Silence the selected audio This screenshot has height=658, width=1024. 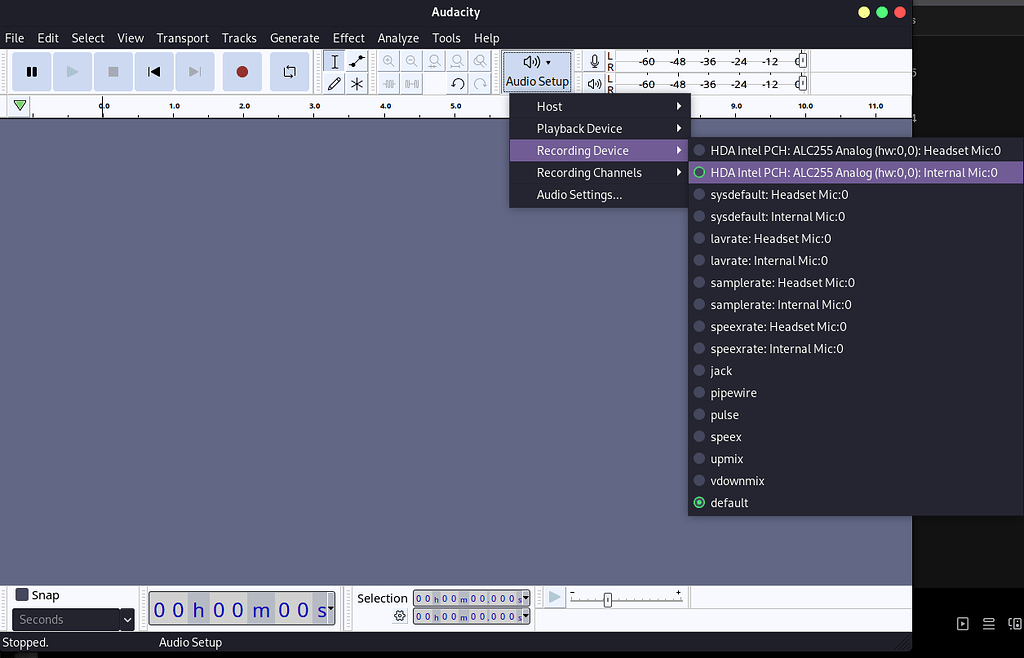pyautogui.click(x=411, y=83)
